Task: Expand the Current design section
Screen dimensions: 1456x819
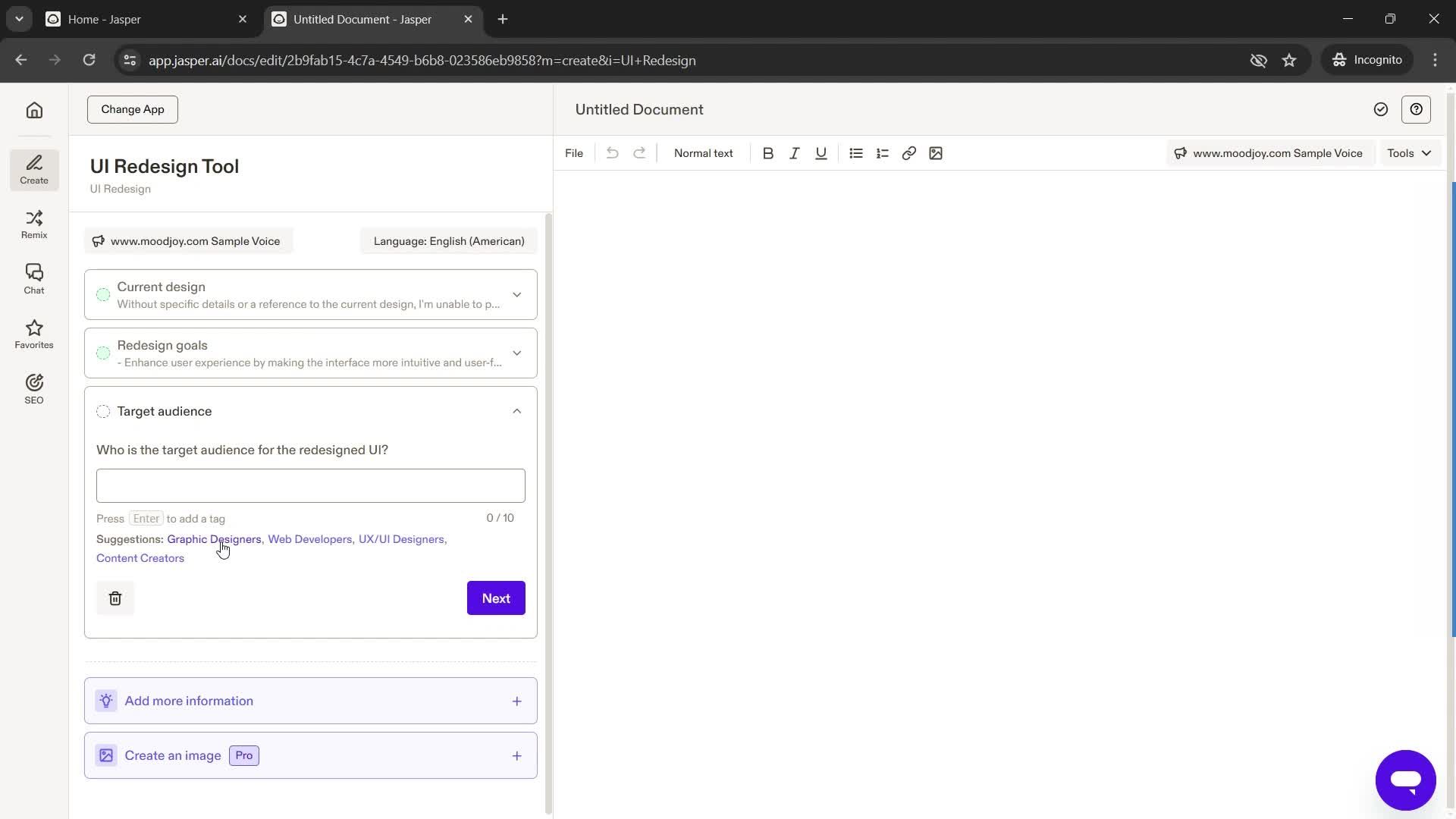Action: point(516,294)
